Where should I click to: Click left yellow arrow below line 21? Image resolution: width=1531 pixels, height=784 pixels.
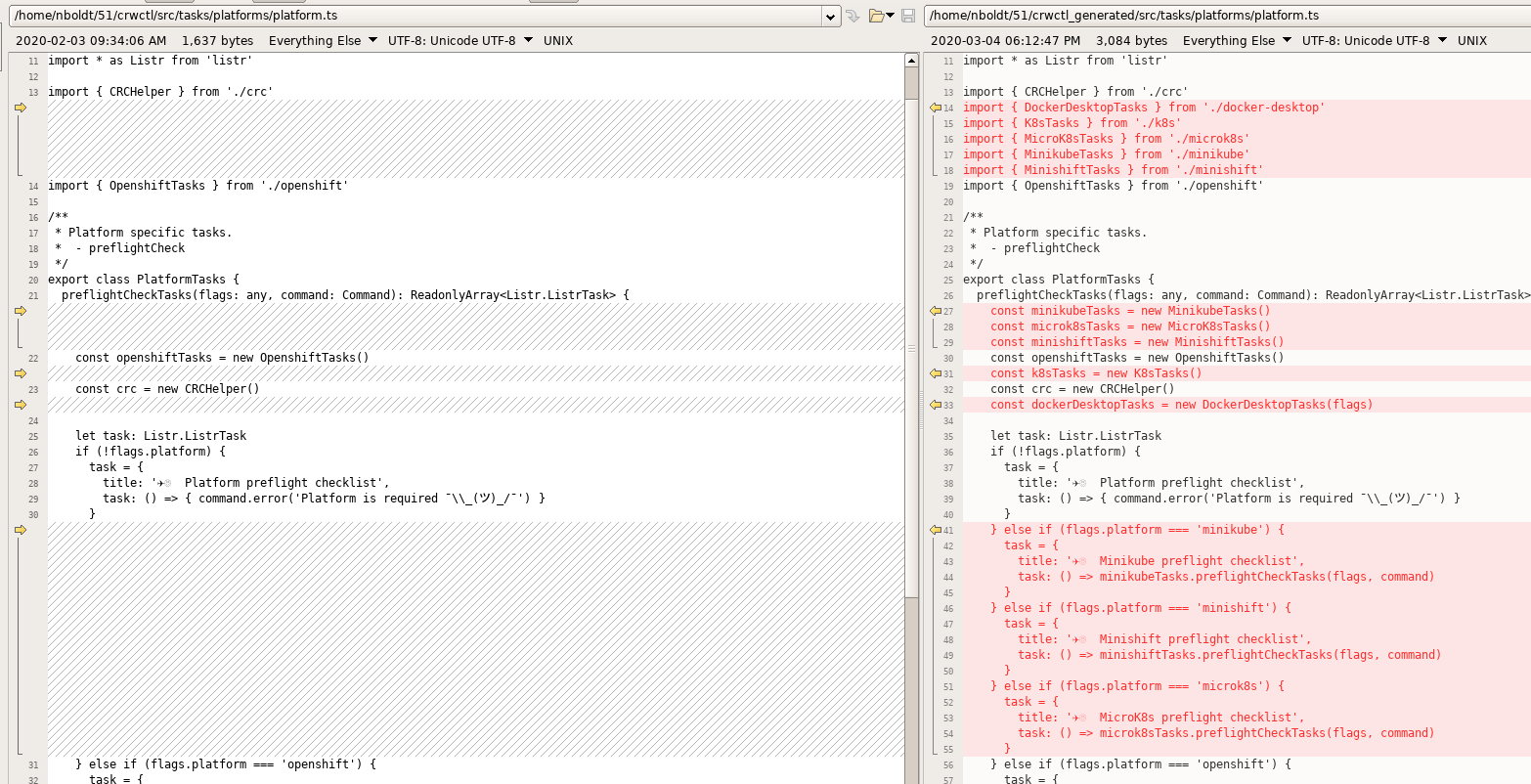[x=21, y=311]
